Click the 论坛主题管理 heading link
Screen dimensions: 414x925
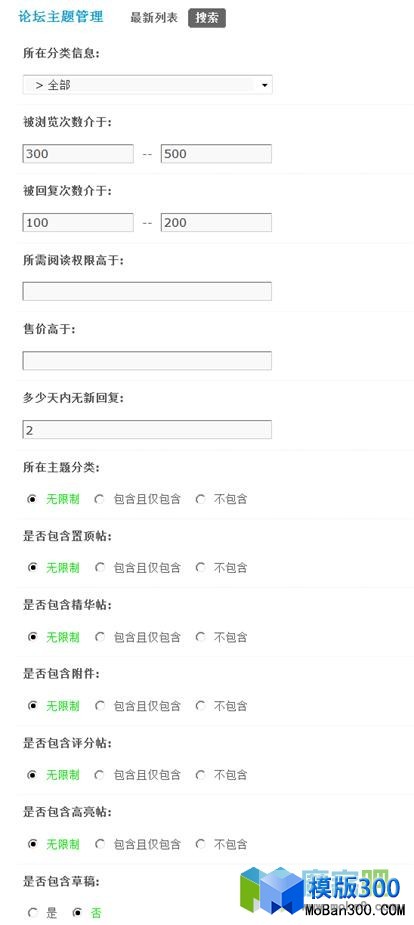pos(61,17)
